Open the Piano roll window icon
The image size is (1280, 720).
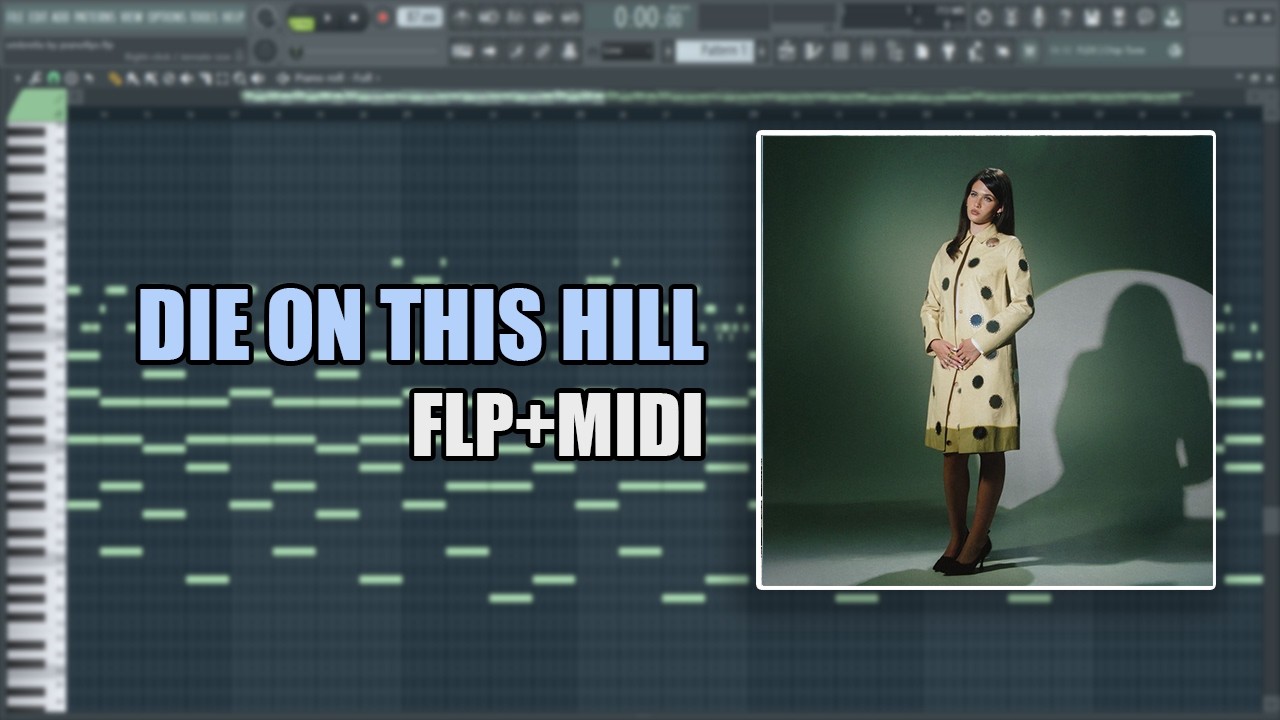click(x=813, y=51)
